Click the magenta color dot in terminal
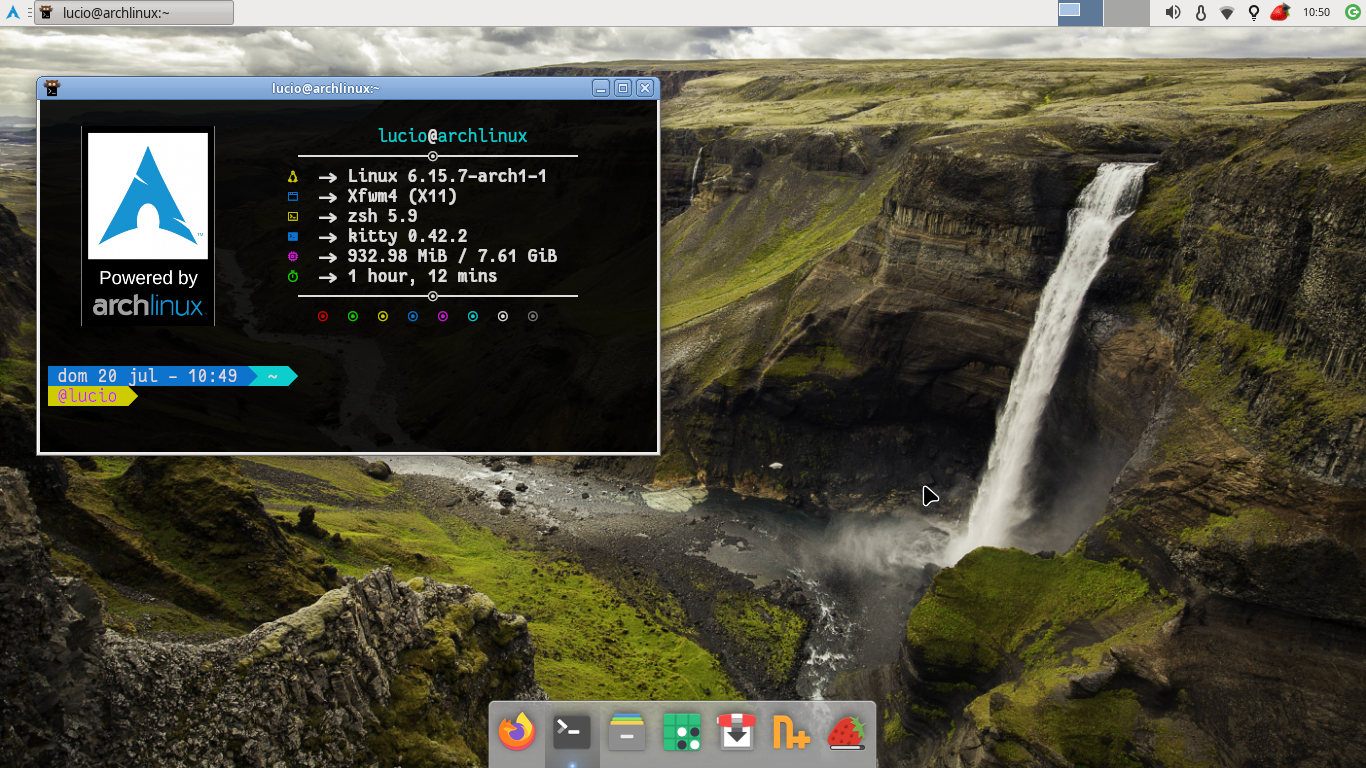The image size is (1366, 768). (443, 316)
